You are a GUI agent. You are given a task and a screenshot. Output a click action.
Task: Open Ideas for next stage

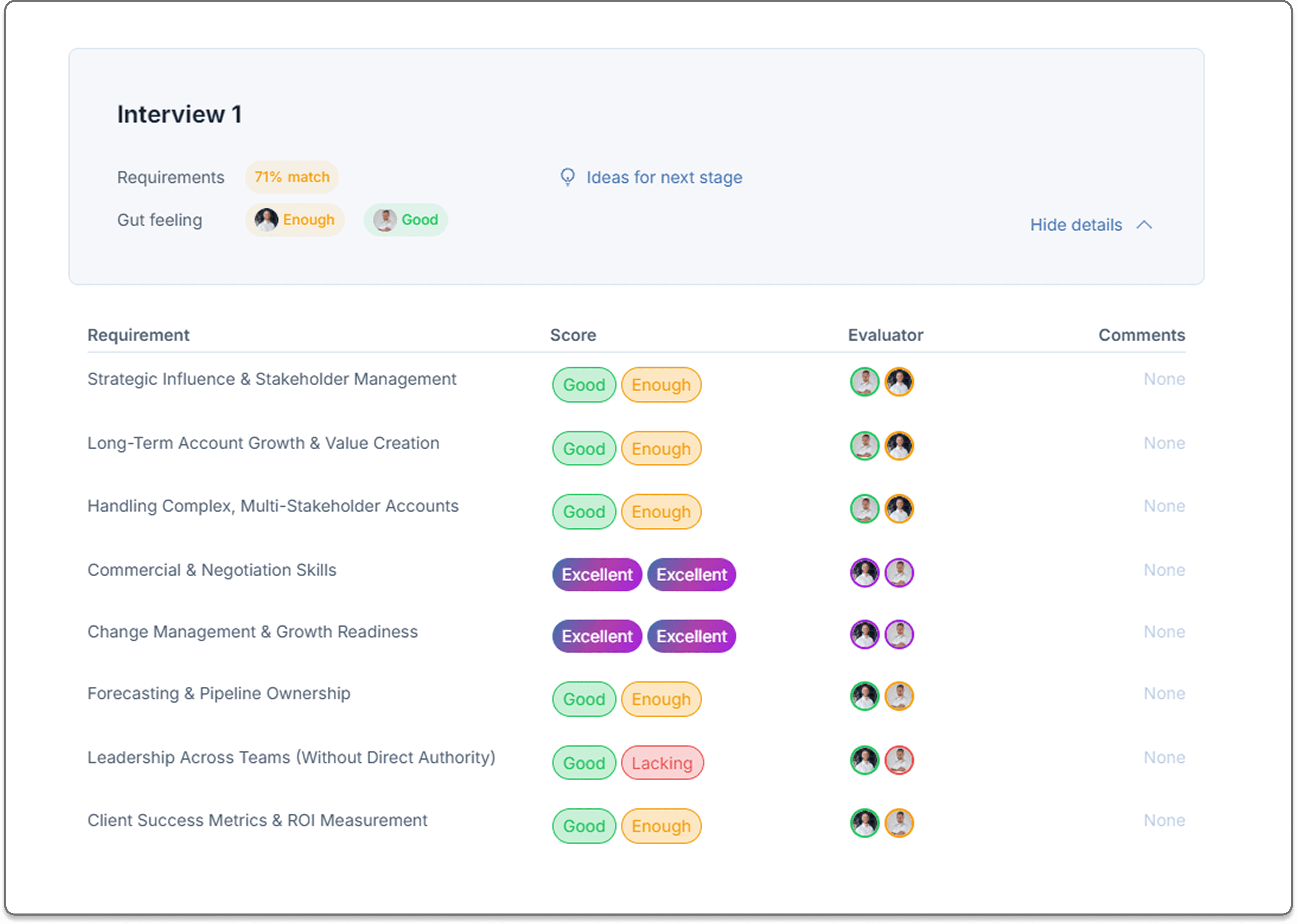click(x=663, y=177)
